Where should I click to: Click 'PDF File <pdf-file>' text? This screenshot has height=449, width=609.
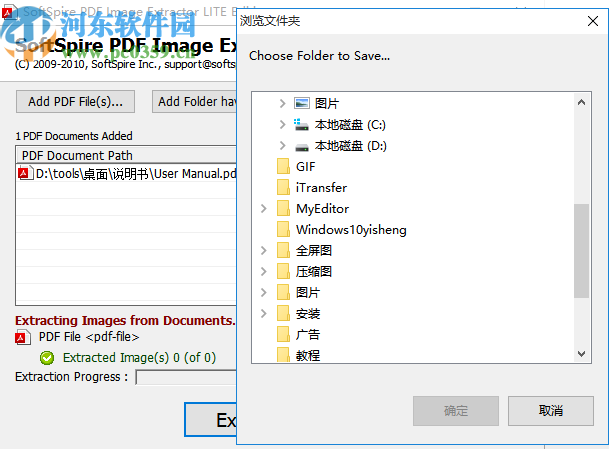89,337
